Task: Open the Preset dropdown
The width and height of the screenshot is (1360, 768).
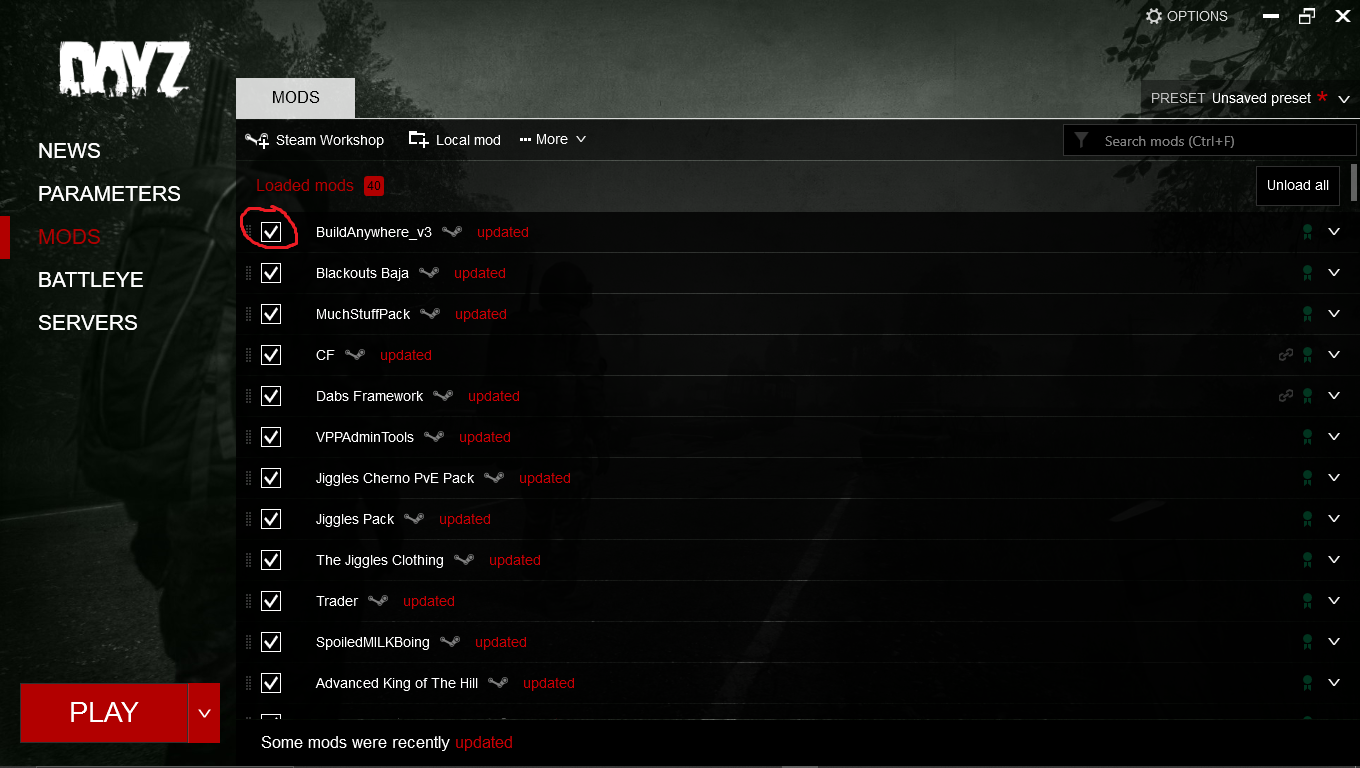Action: [x=1250, y=98]
